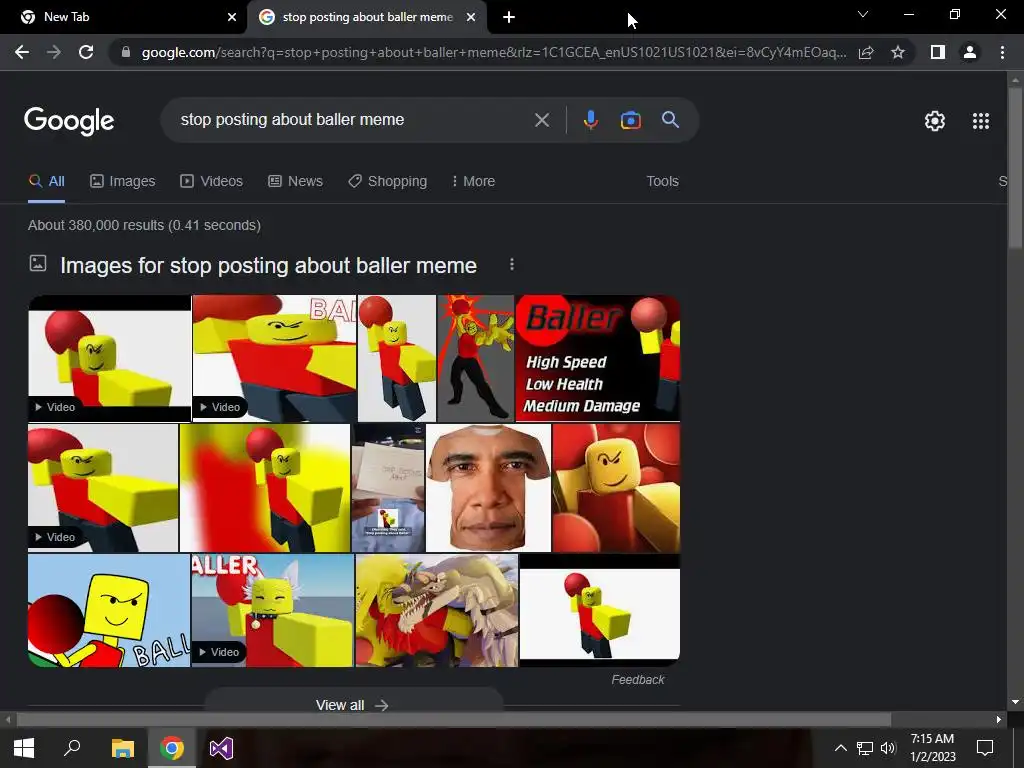1024x768 pixels.
Task: Search by image with Google Lens
Action: pos(630,120)
